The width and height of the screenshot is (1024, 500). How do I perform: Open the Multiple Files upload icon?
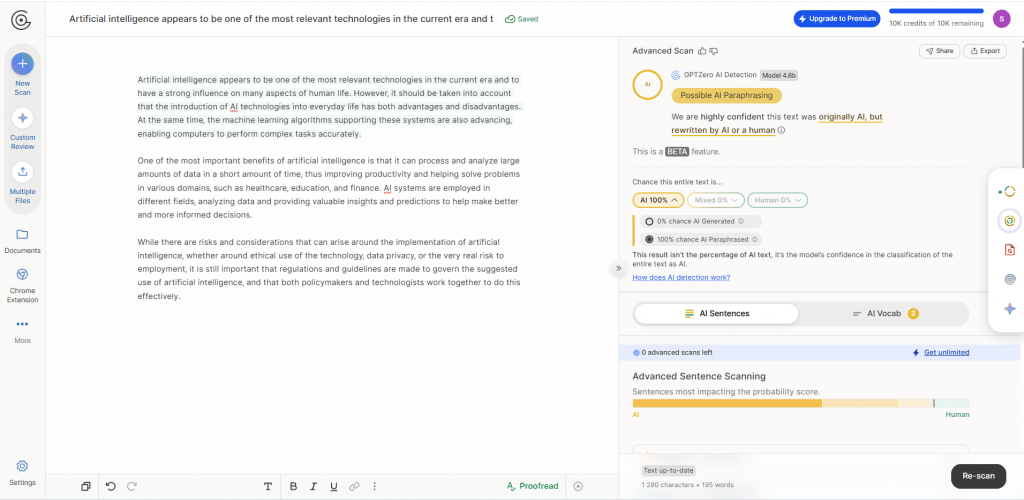pos(22,172)
